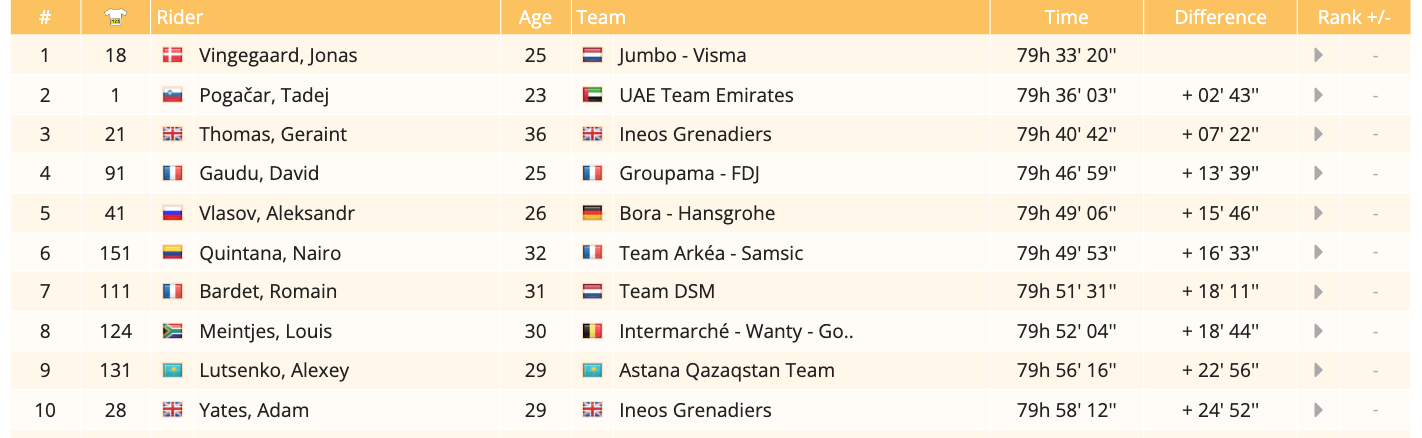Expand rank triangle in Thomas Geraint row
The image size is (1422, 438).
1319,134
